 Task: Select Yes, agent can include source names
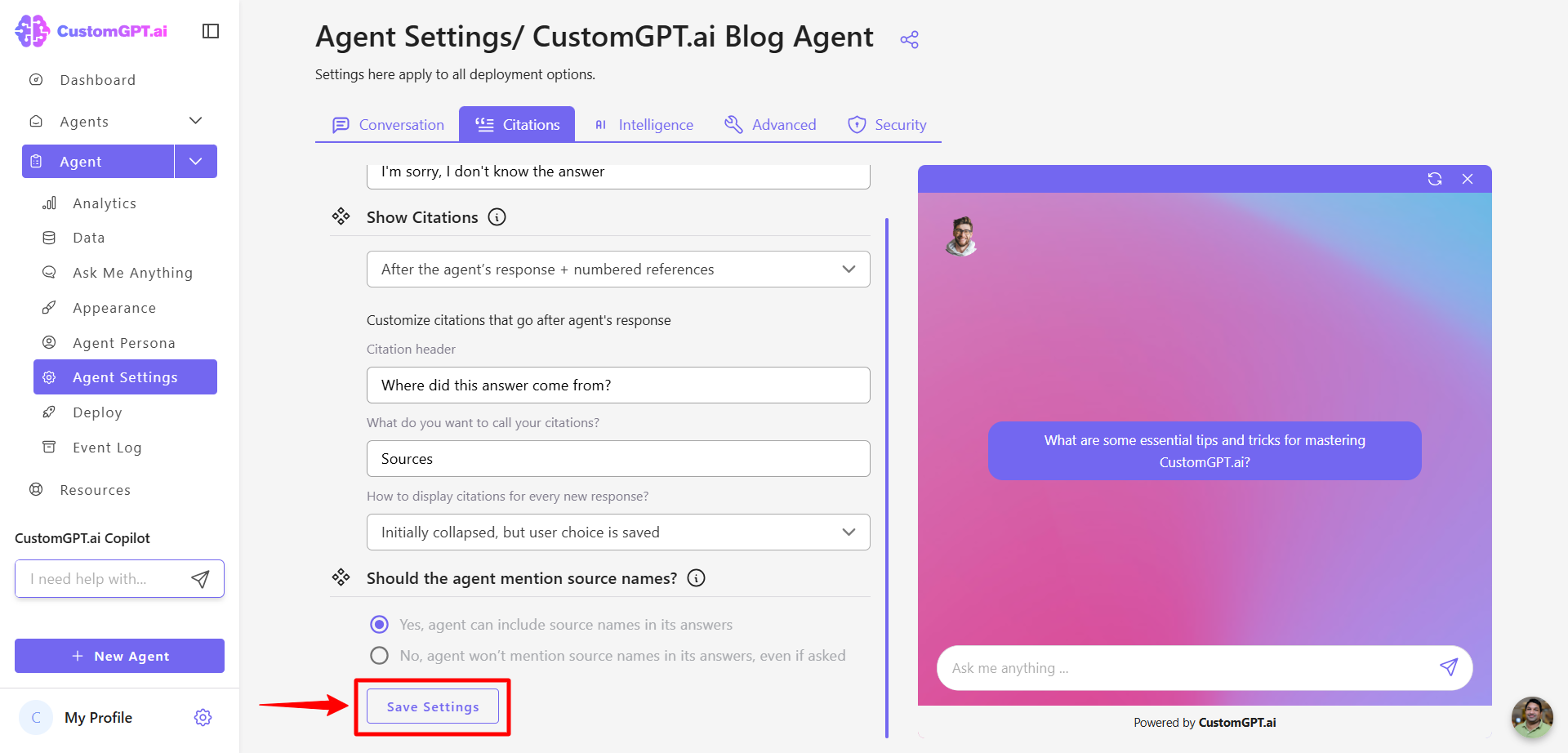379,625
